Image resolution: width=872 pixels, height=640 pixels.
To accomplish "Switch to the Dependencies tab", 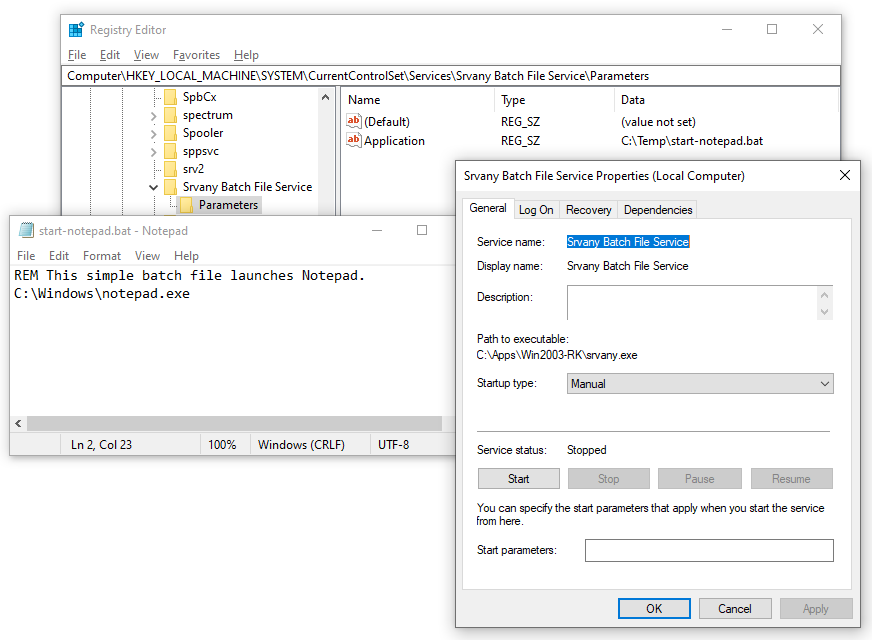I will point(658,210).
